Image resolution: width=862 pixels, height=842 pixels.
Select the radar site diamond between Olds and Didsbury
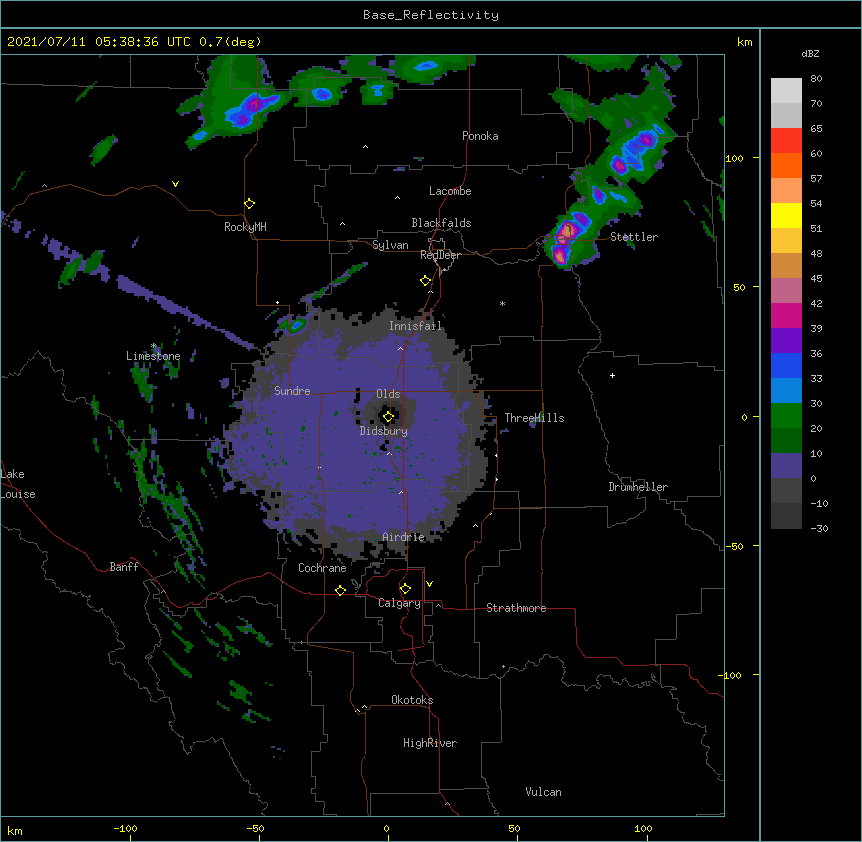(388, 417)
